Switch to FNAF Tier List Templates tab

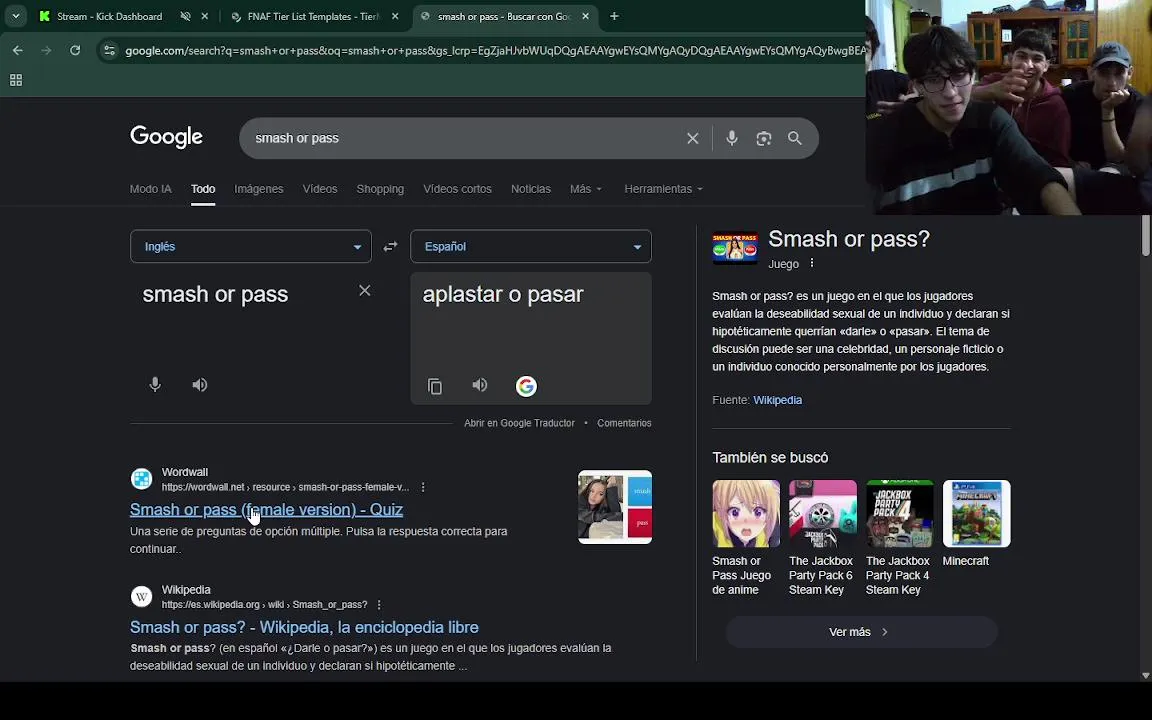(x=312, y=16)
